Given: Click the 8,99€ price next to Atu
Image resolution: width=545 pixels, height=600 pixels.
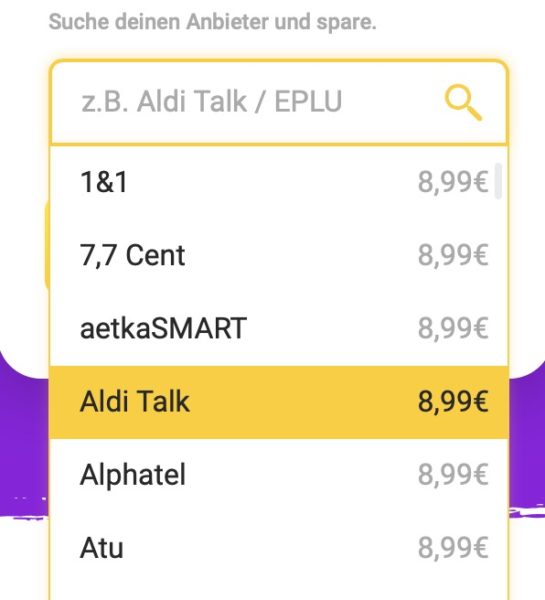Looking at the screenshot, I should (453, 548).
